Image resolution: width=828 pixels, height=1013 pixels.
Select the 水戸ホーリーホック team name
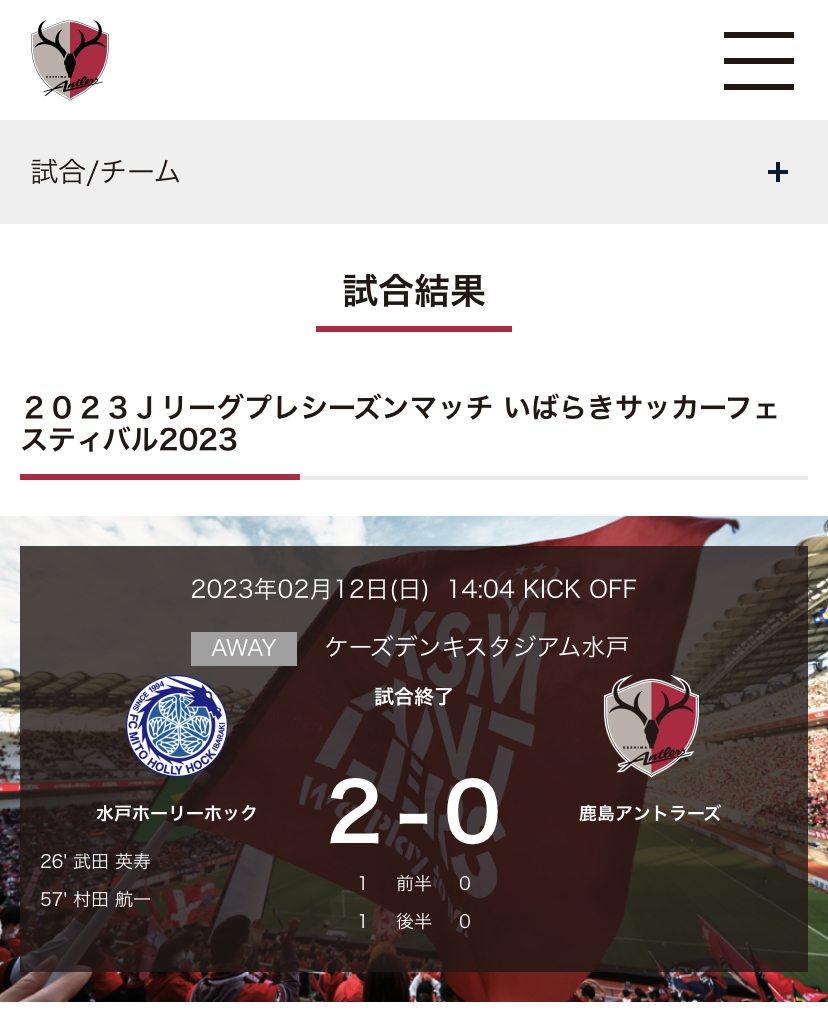pyautogui.click(x=177, y=813)
